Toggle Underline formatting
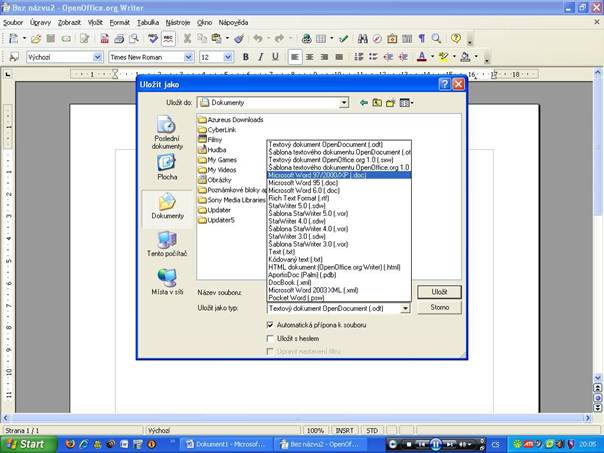Screen dimensions: 604x453 [275, 57]
